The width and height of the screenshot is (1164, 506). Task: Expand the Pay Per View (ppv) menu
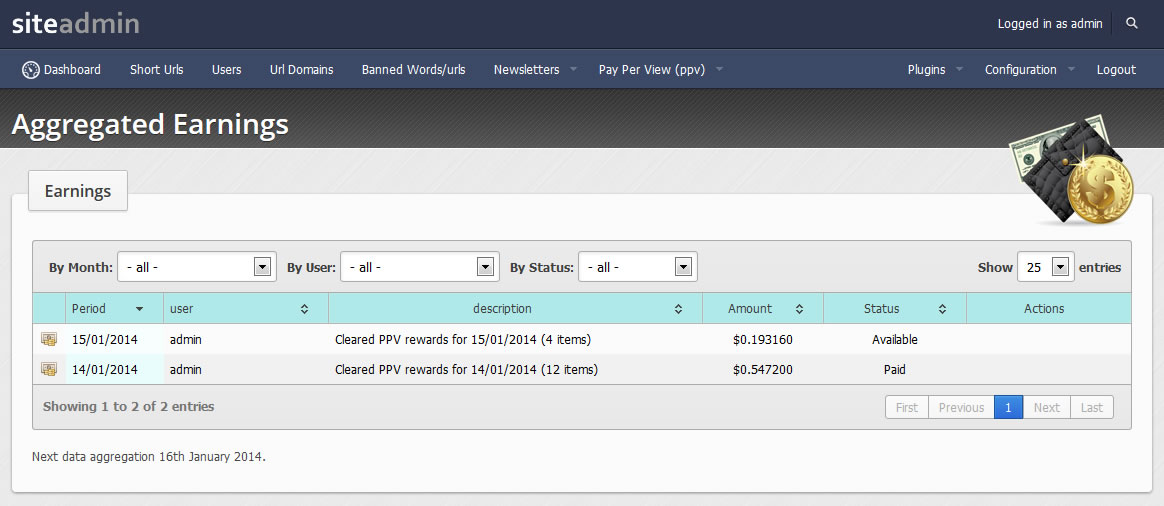pos(660,70)
